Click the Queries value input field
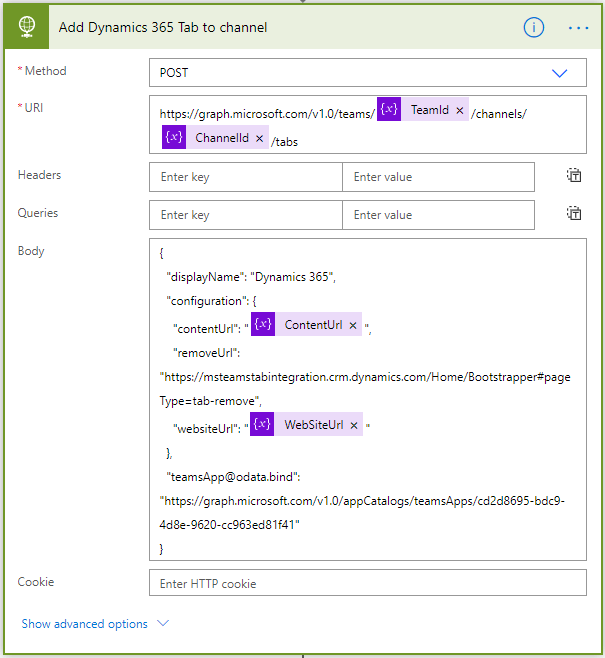605x658 pixels. tap(438, 215)
